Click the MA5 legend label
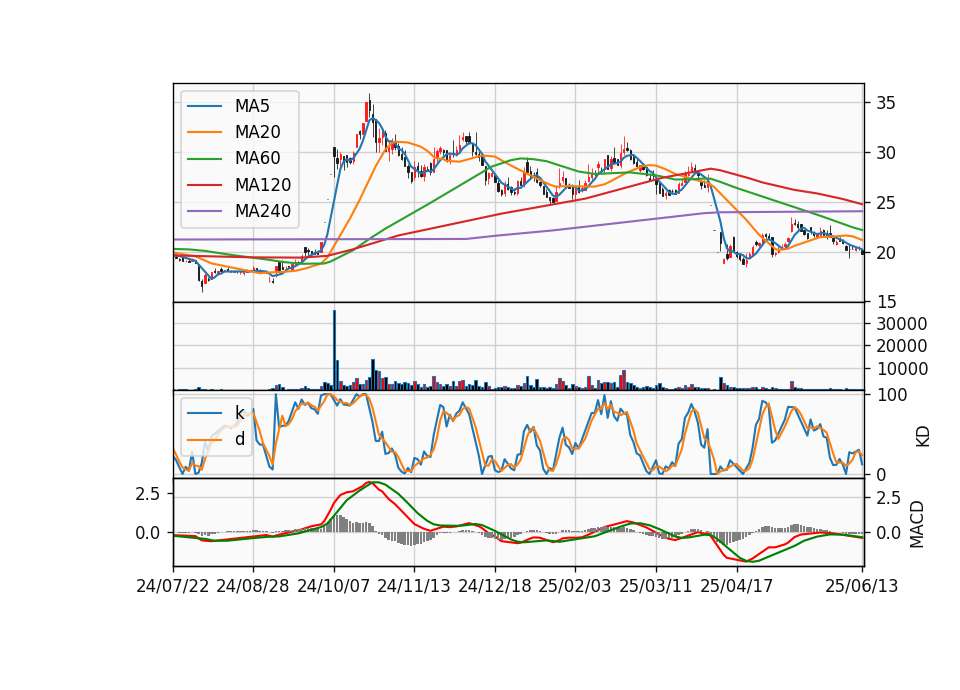The height and width of the screenshot is (690, 960). click(252, 106)
